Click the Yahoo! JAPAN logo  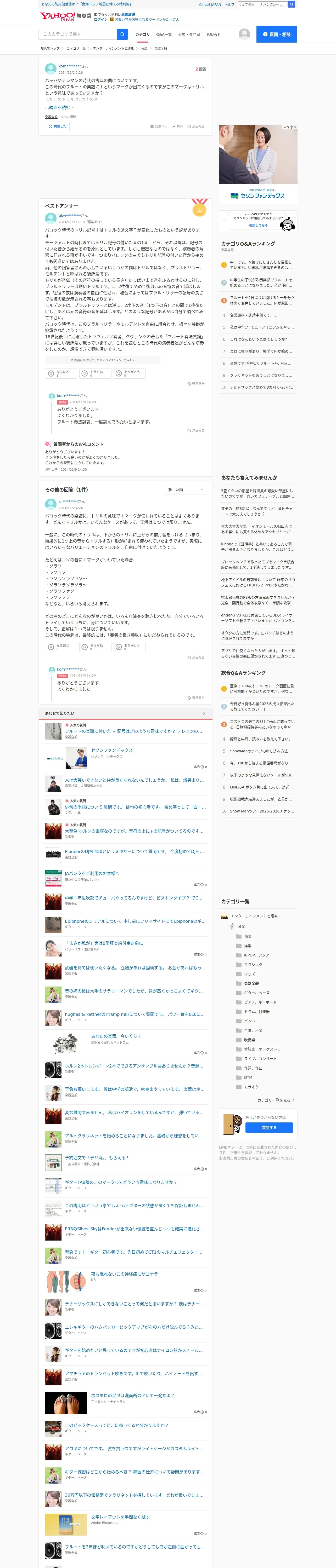point(57,16)
